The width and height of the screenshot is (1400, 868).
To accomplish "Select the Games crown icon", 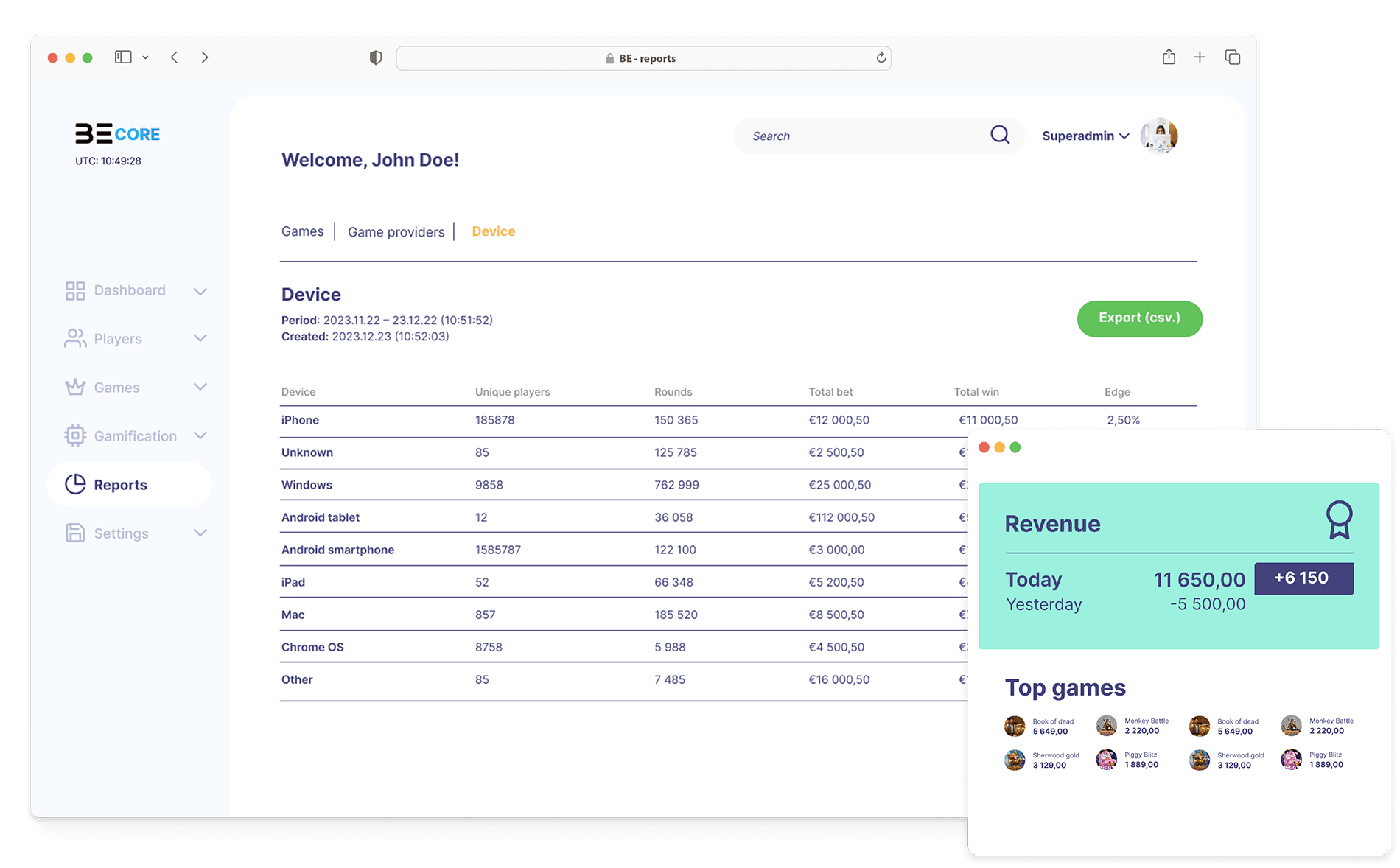I will coord(74,387).
